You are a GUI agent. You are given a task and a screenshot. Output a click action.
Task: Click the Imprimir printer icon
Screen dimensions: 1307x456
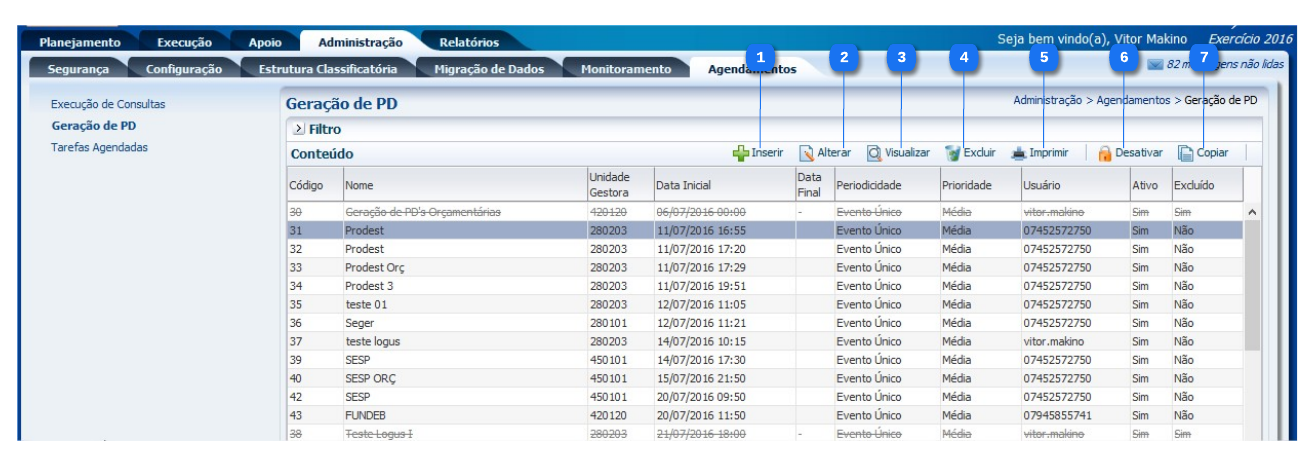(1018, 154)
